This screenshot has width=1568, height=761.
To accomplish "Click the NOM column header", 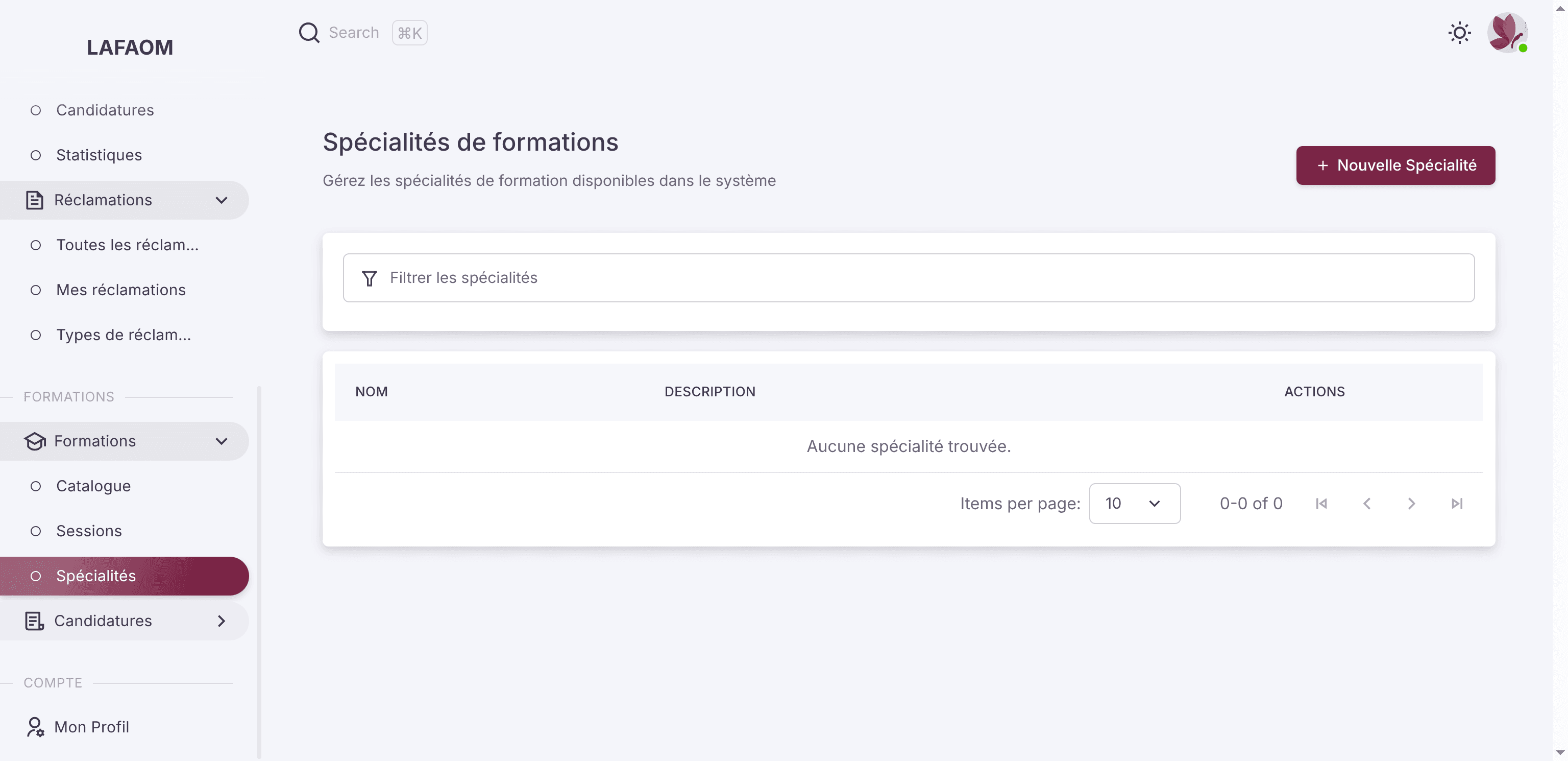I will pos(371,391).
